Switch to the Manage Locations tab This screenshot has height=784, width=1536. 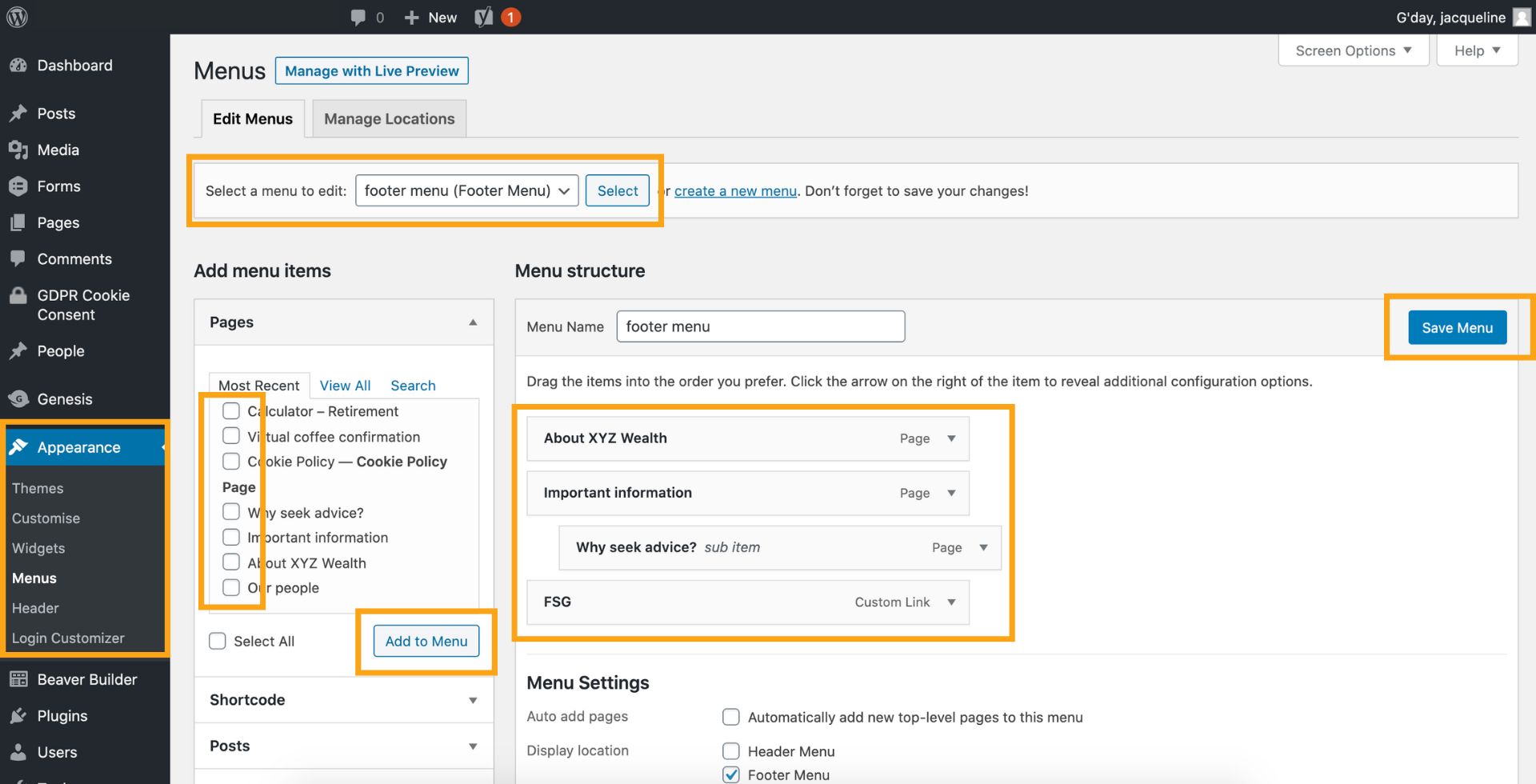tap(389, 118)
